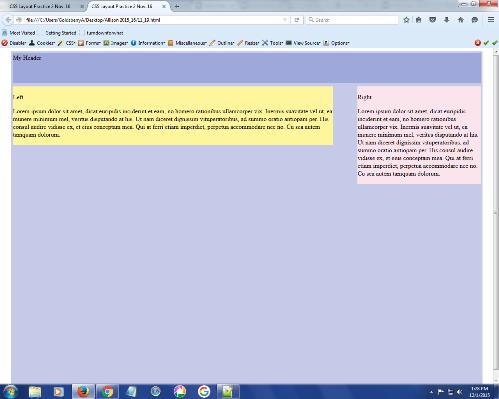The image size is (499, 399).
Task: Open the Information menu in Web Developer toolbar
Action: [x=148, y=43]
